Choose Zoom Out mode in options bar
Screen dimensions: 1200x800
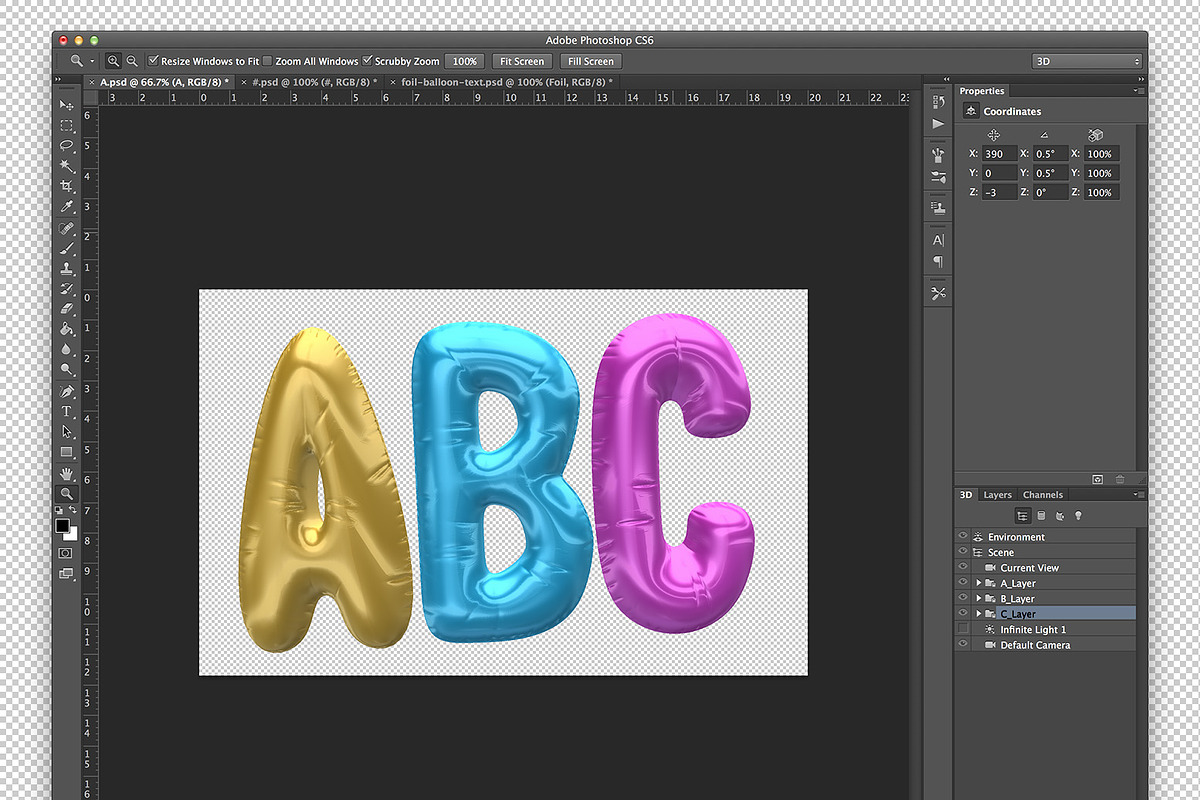[x=132, y=61]
